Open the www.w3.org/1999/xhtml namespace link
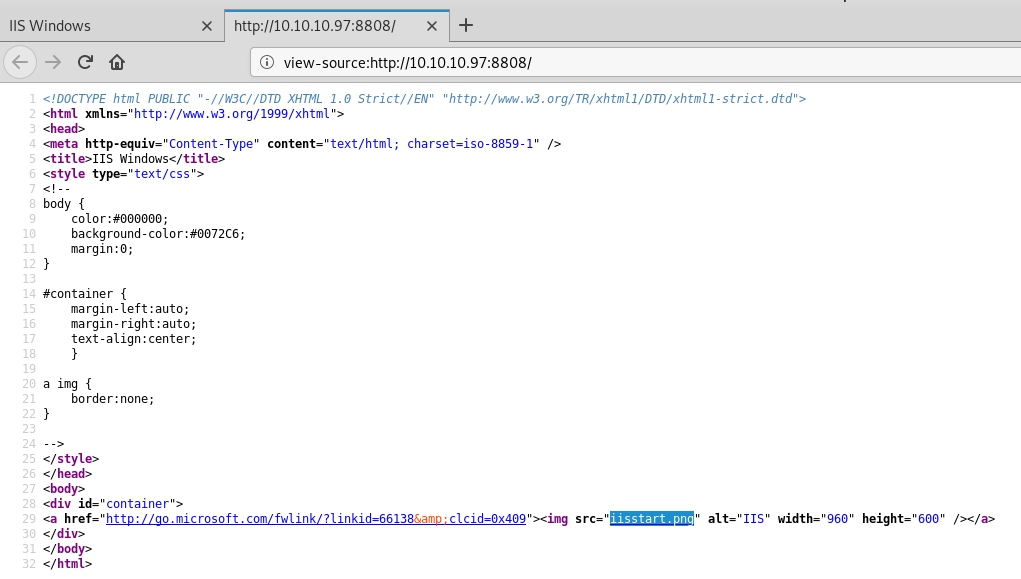Screen dimensions: 1021x579 tap(232, 114)
